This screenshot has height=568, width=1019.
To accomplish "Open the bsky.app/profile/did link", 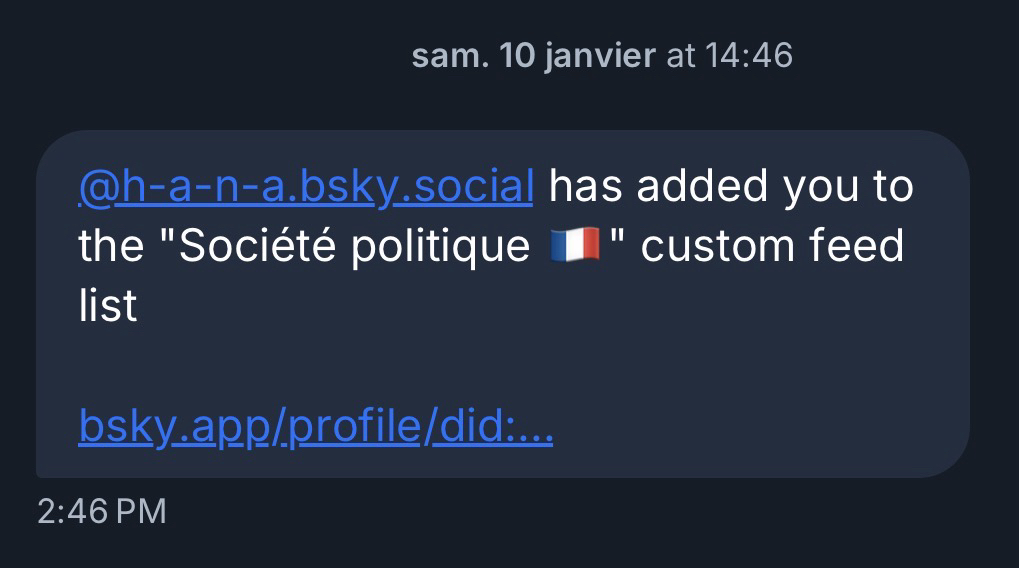I will (315, 428).
